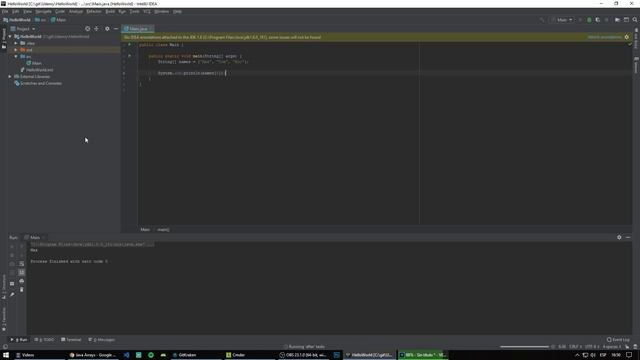Open the TODO tool window
This screenshot has height=360, width=640.
click(44, 340)
